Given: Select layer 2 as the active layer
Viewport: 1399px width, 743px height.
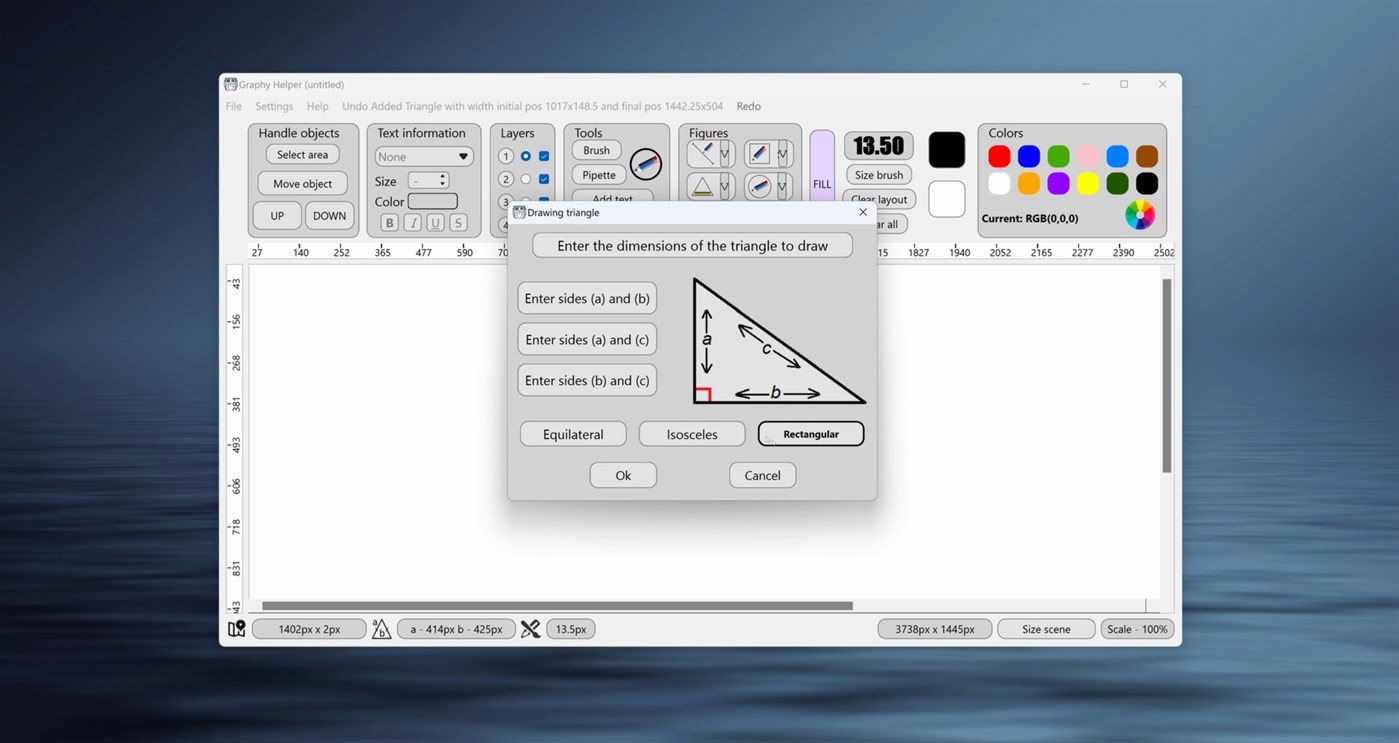Looking at the screenshot, I should point(525,179).
